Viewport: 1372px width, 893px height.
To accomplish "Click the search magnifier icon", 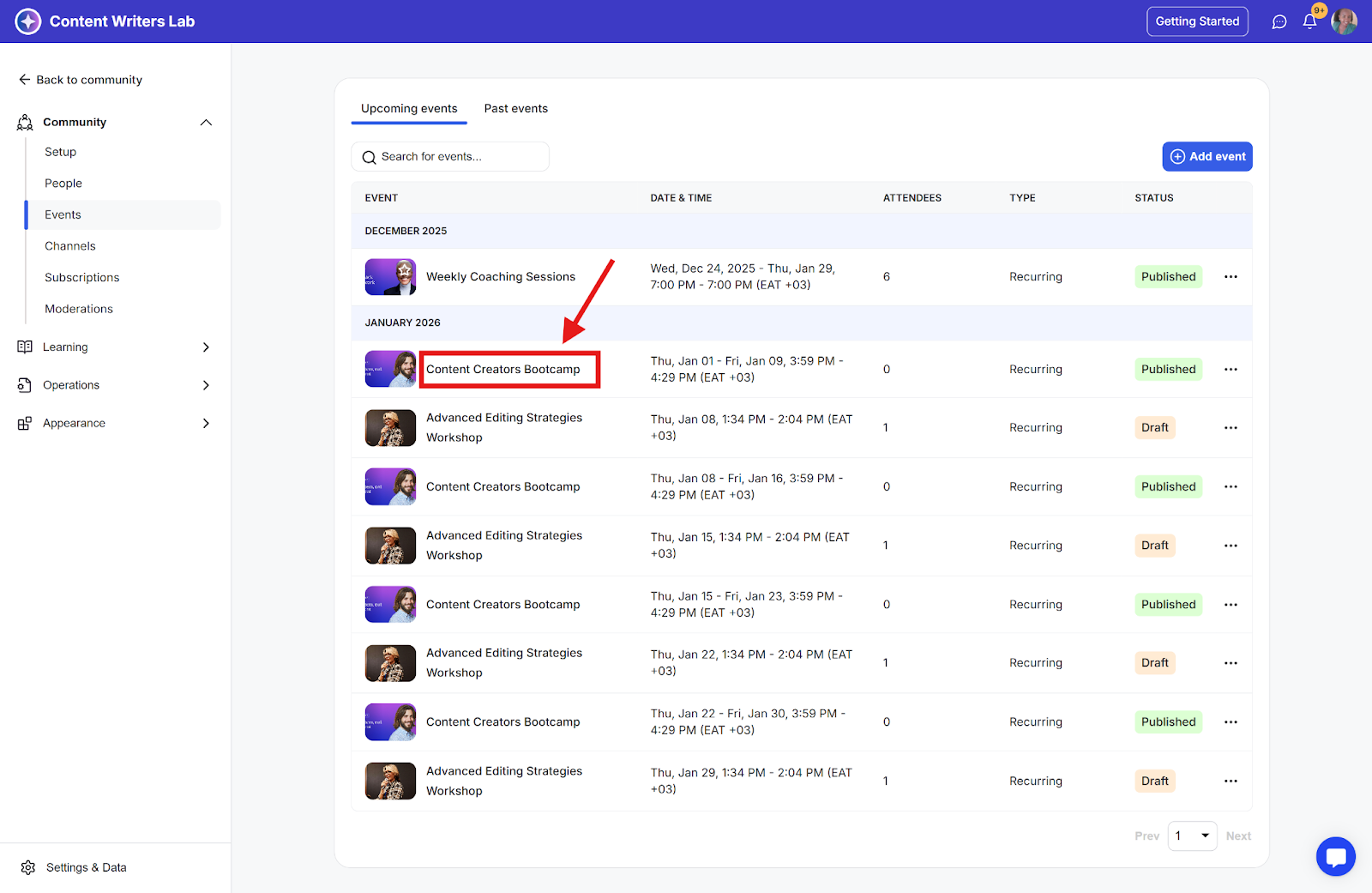I will pos(370,157).
